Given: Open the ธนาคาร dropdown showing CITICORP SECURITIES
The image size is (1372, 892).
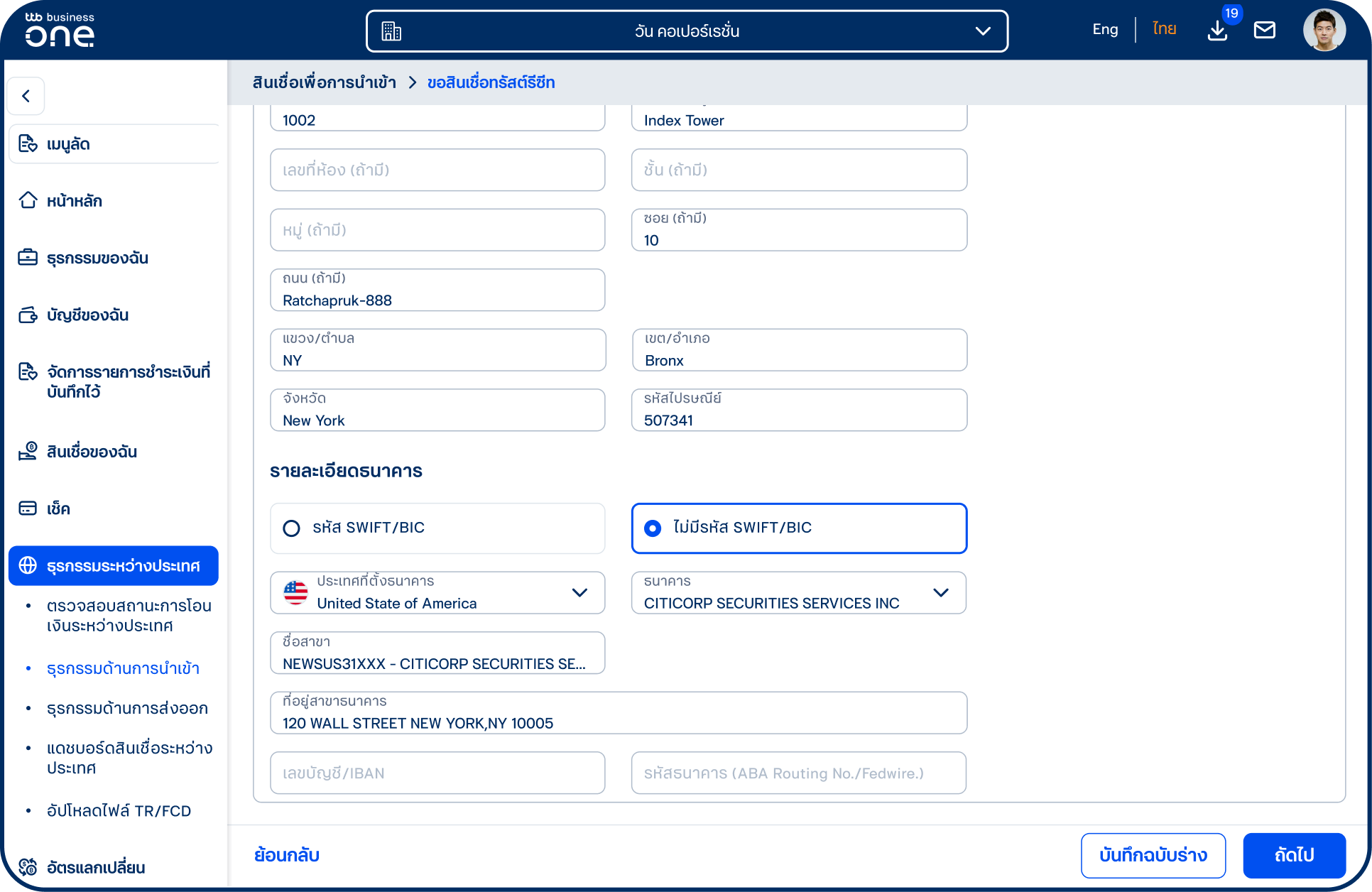Looking at the screenshot, I should [x=799, y=592].
